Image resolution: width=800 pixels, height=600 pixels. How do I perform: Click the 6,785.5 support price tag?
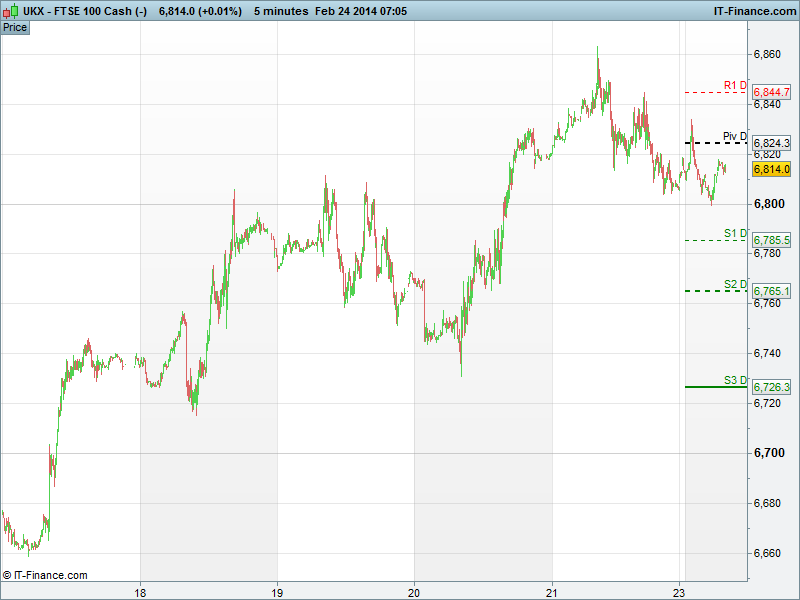(x=772, y=240)
